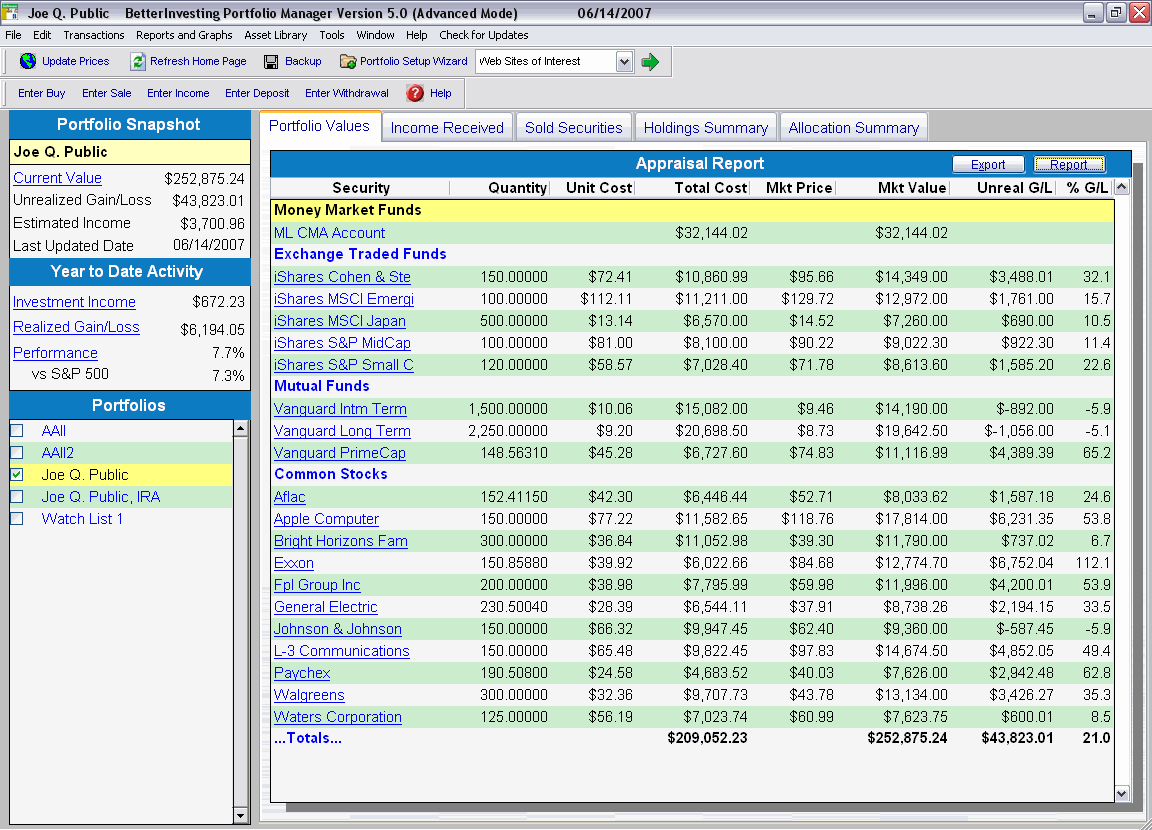Image resolution: width=1152 pixels, height=830 pixels.
Task: Click the application icon in the title bar
Action: click(11, 12)
